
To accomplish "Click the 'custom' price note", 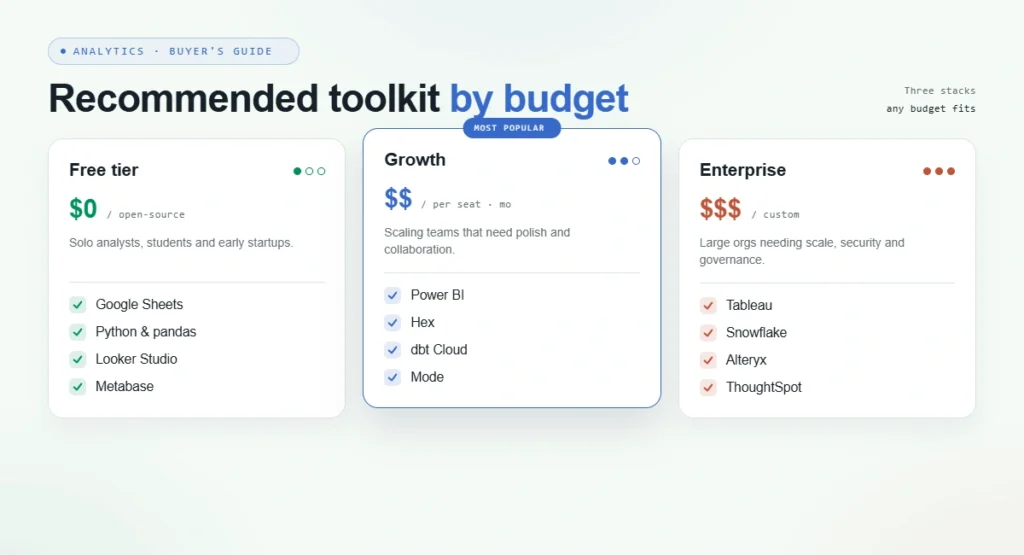I will click(x=775, y=214).
